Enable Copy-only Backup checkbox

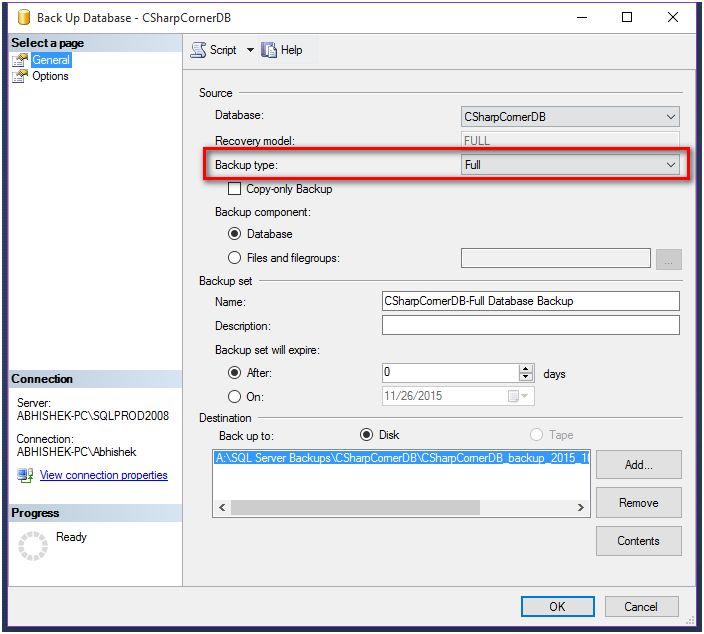(x=234, y=189)
